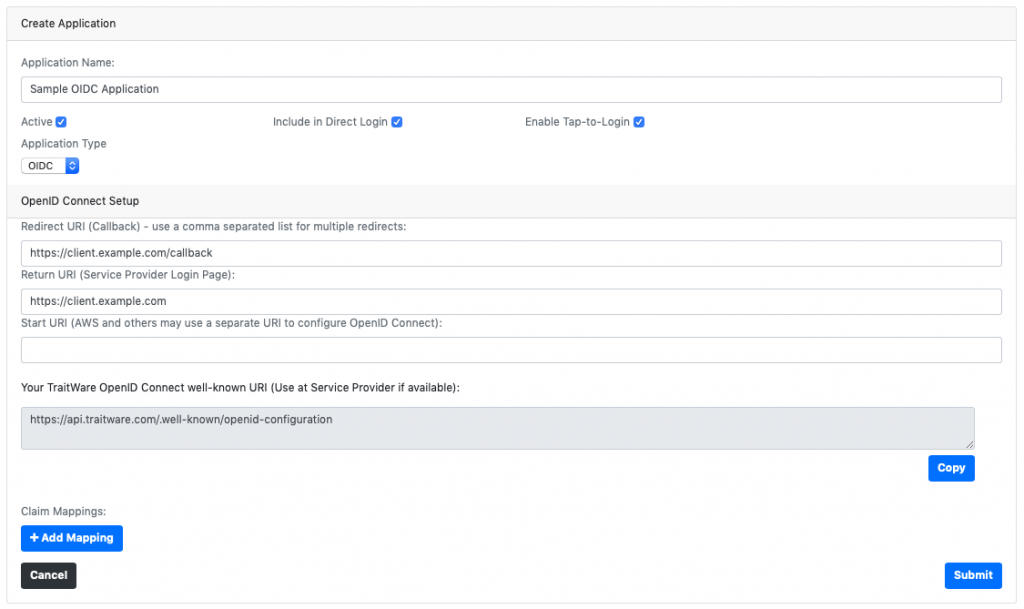The height and width of the screenshot is (609, 1024).
Task: Click the 'Application Type' label
Action: point(64,144)
